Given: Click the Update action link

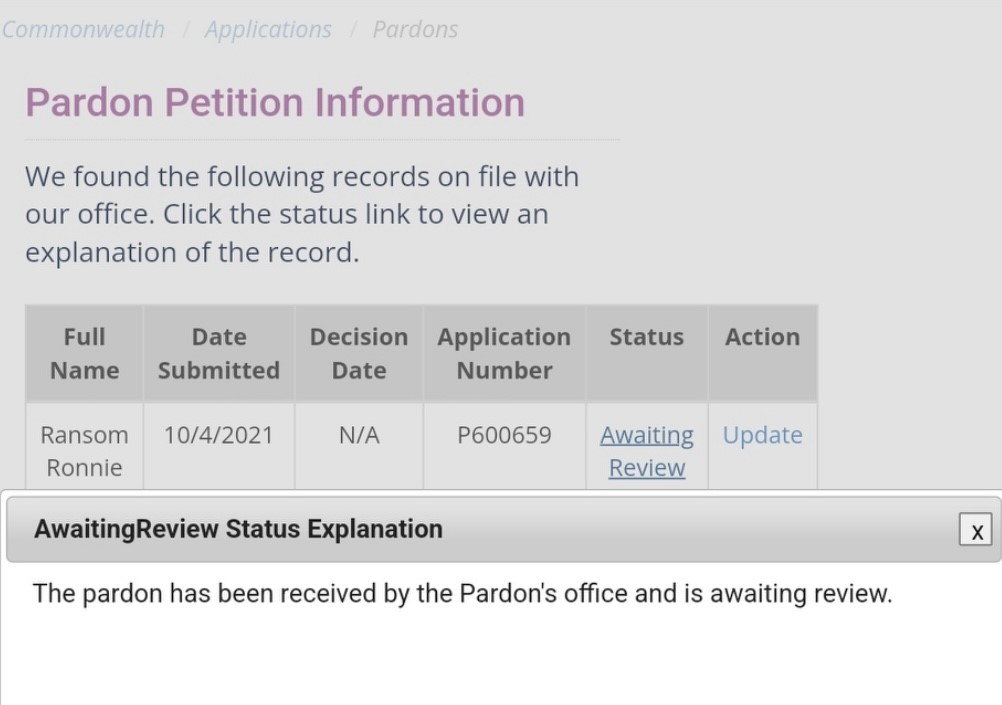Looking at the screenshot, I should [x=762, y=435].
